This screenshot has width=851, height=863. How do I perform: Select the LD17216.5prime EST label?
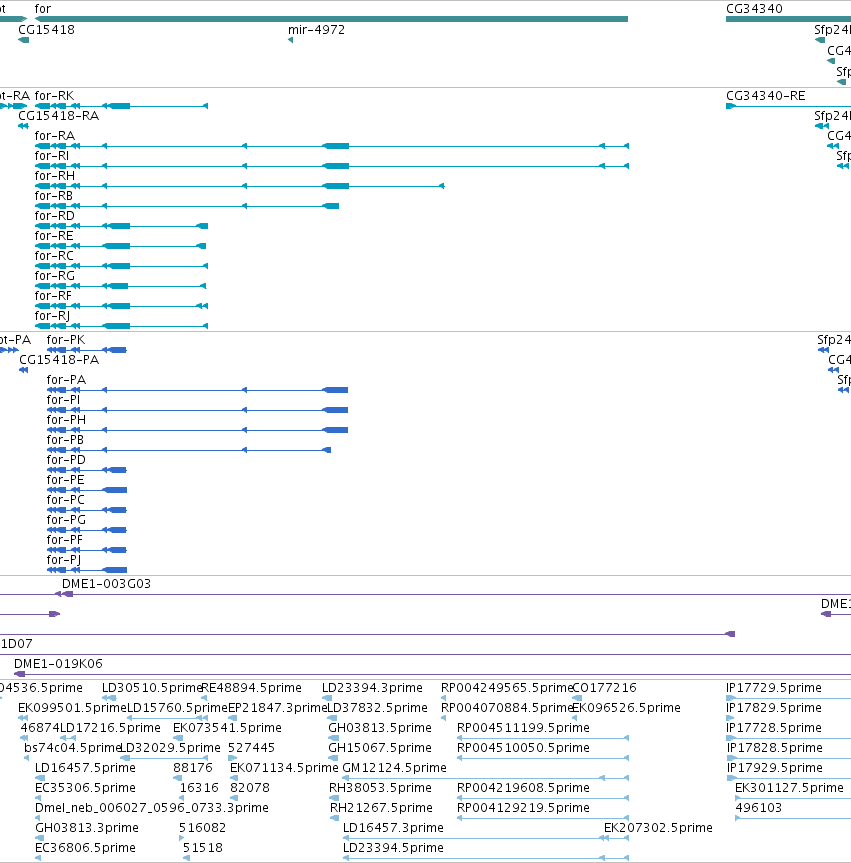pos(110,728)
